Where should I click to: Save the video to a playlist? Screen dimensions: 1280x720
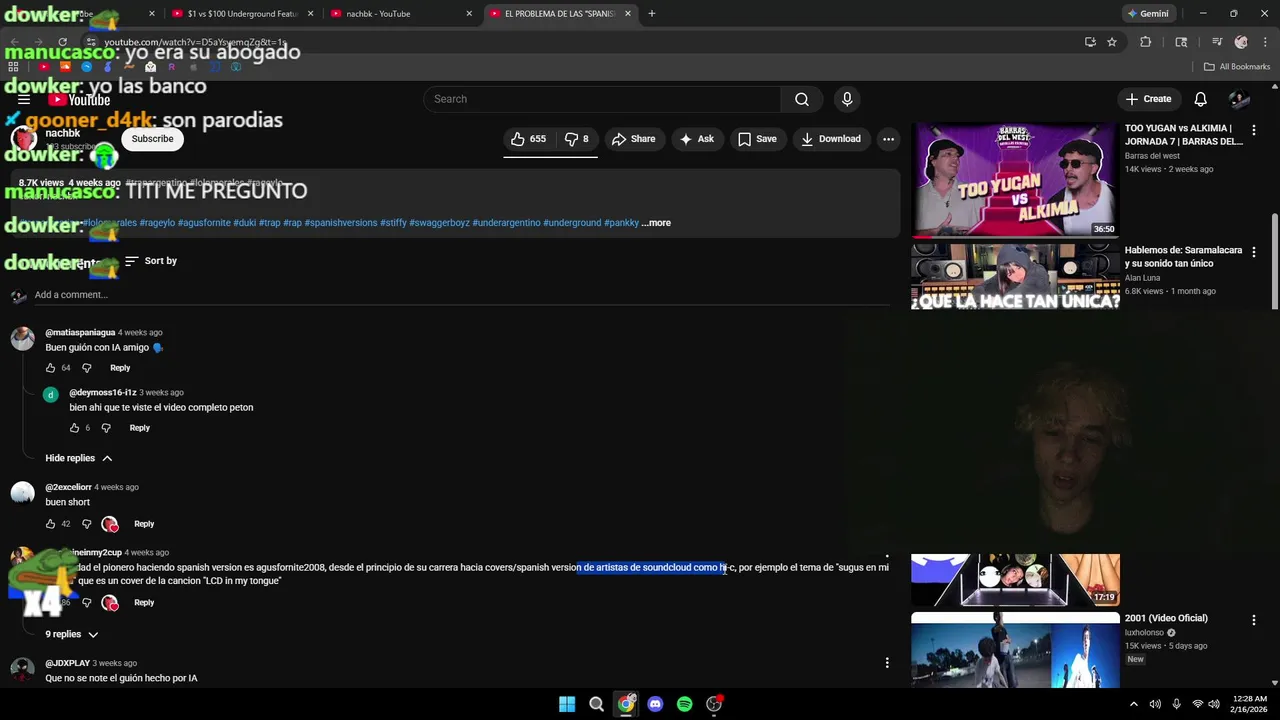[x=757, y=139]
